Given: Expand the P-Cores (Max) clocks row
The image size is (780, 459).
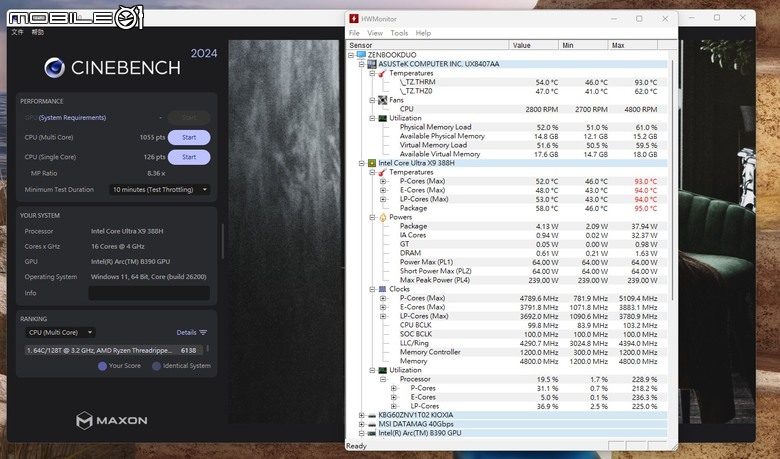Looking at the screenshot, I should [x=383, y=298].
